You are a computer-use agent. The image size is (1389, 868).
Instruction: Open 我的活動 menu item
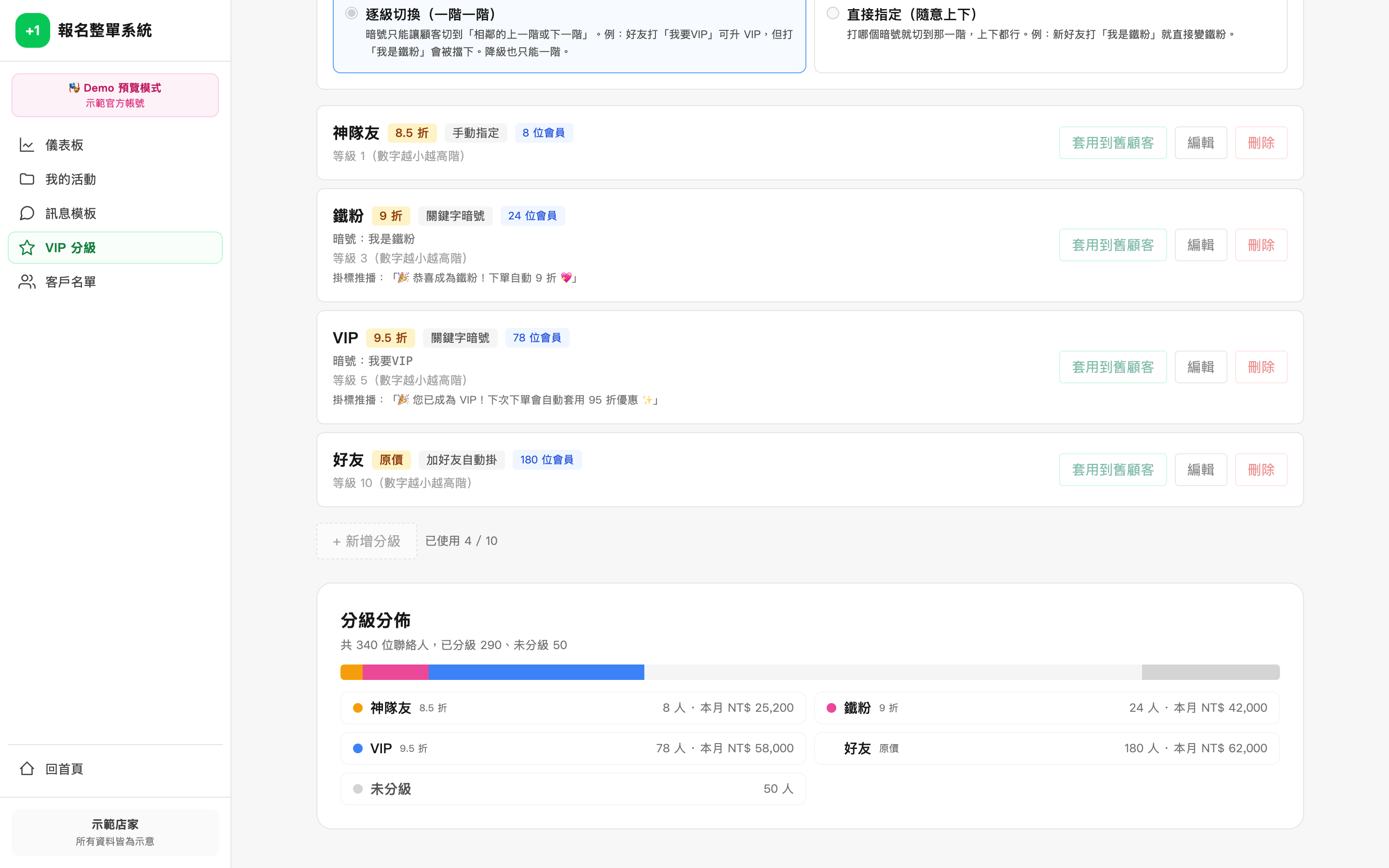(x=115, y=179)
